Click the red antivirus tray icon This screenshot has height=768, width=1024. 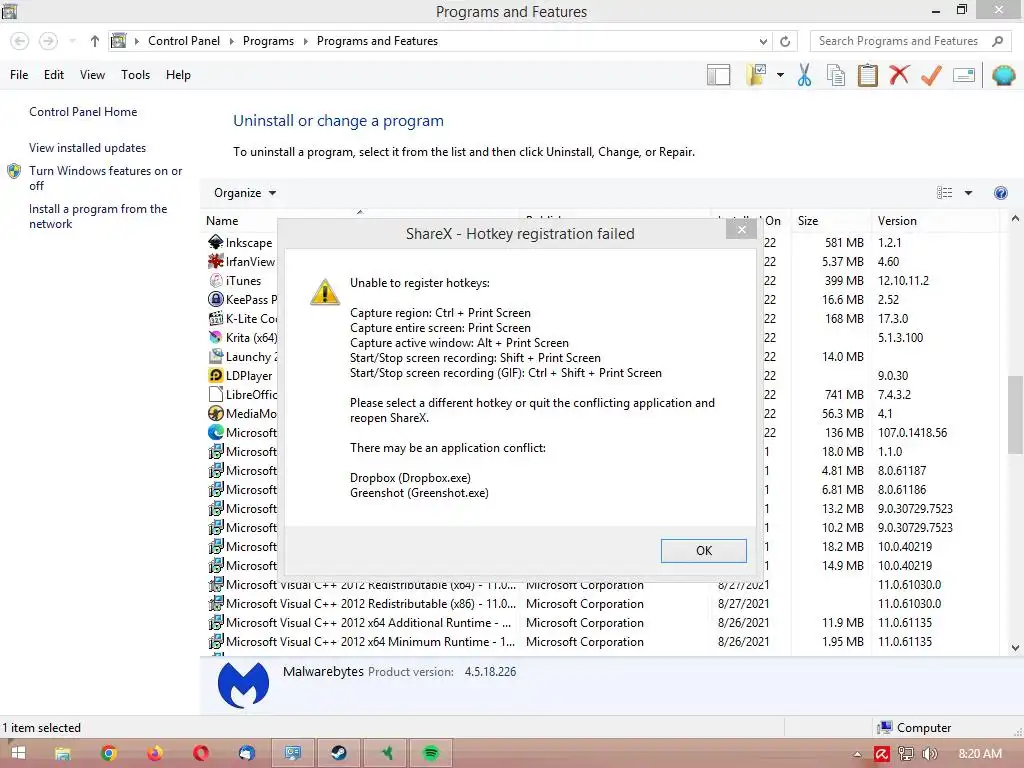(x=882, y=754)
